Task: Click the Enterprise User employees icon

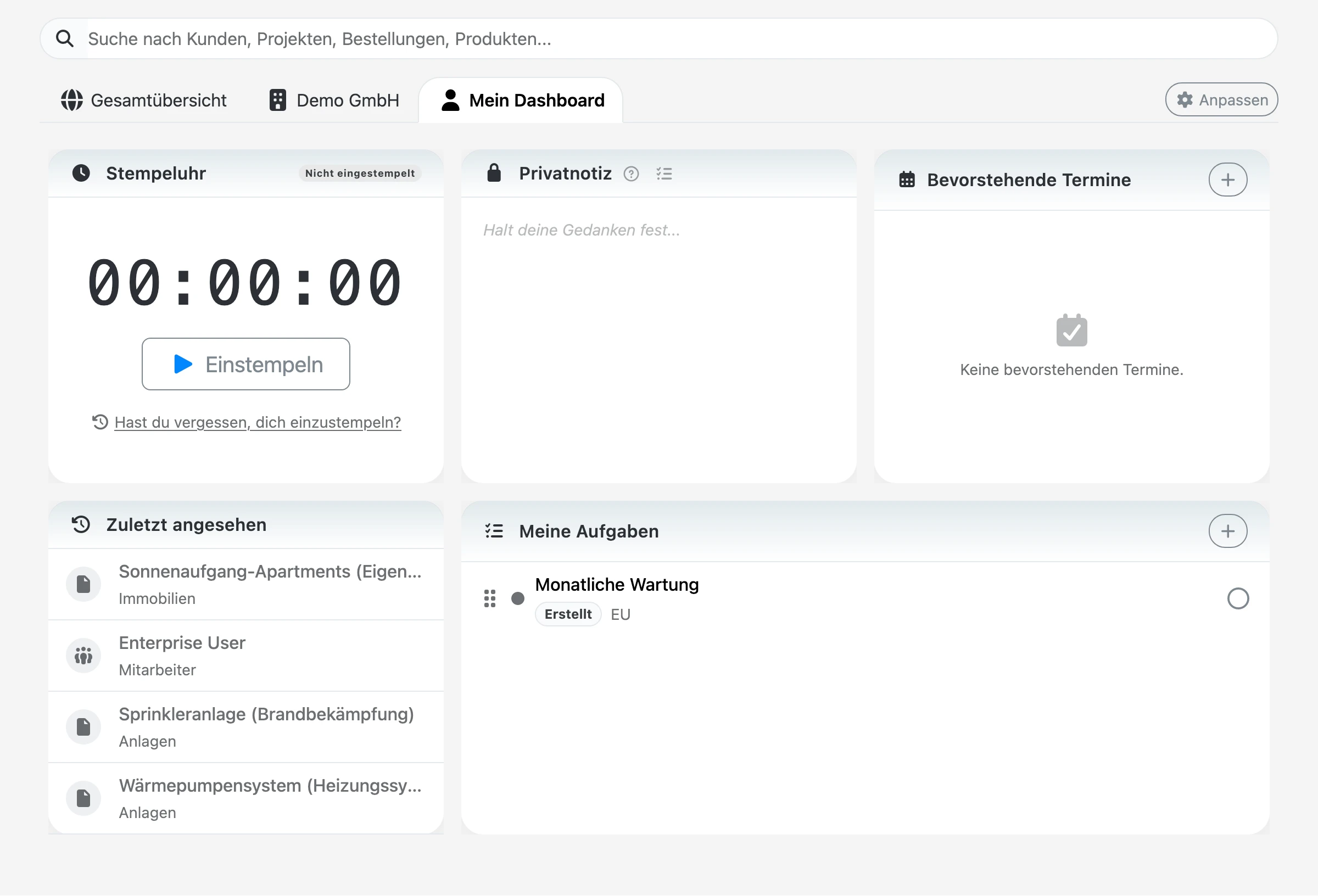Action: [x=83, y=656]
